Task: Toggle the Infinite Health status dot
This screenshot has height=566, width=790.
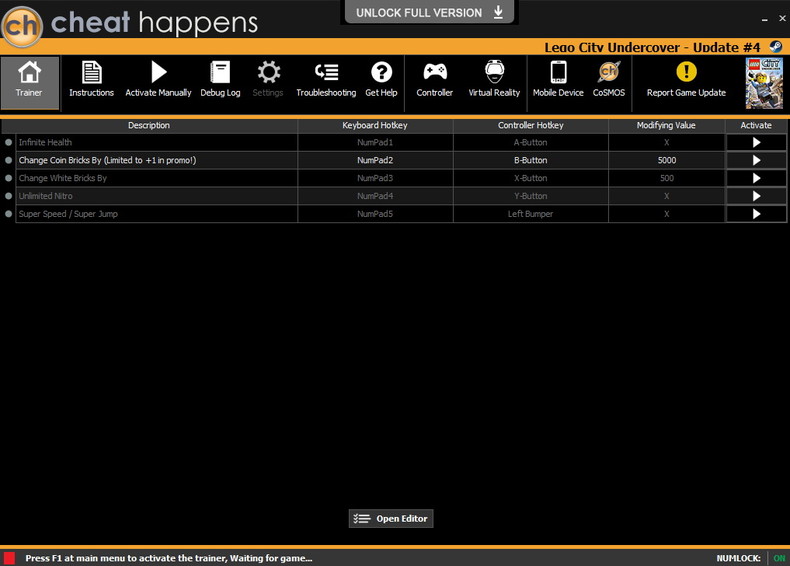Action: coord(9,143)
